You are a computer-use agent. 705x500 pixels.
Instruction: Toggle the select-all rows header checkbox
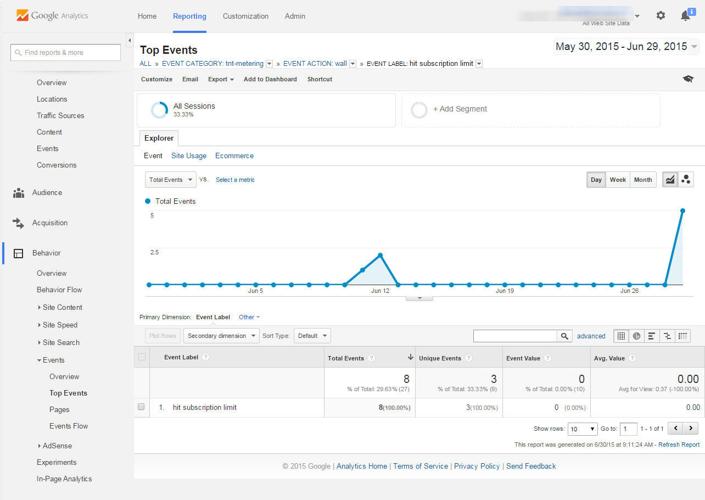click(142, 357)
